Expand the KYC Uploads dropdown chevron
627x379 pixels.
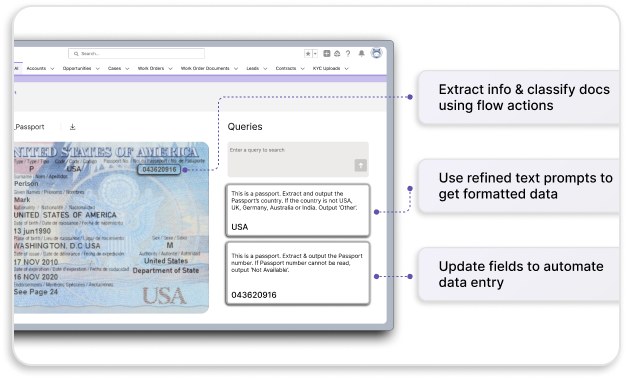click(x=346, y=69)
